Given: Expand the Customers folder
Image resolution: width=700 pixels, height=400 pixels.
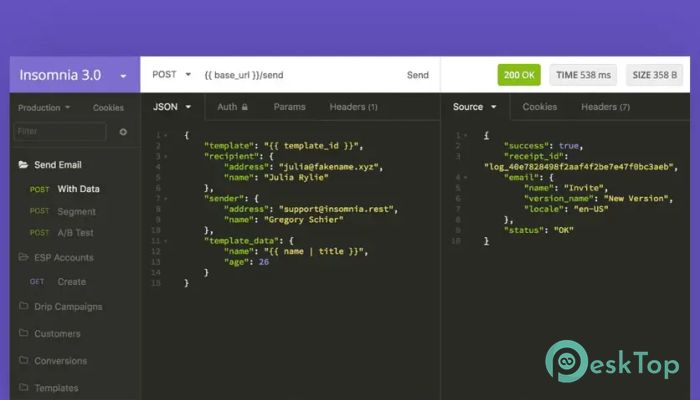Looking at the screenshot, I should [57, 333].
